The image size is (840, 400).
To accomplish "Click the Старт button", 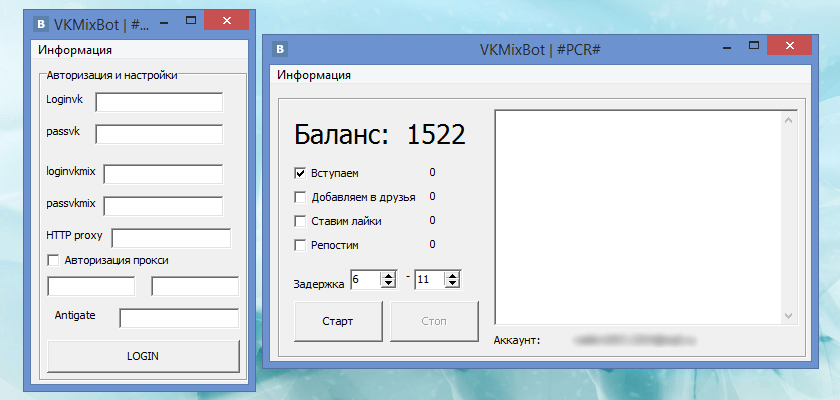I will pos(338,321).
